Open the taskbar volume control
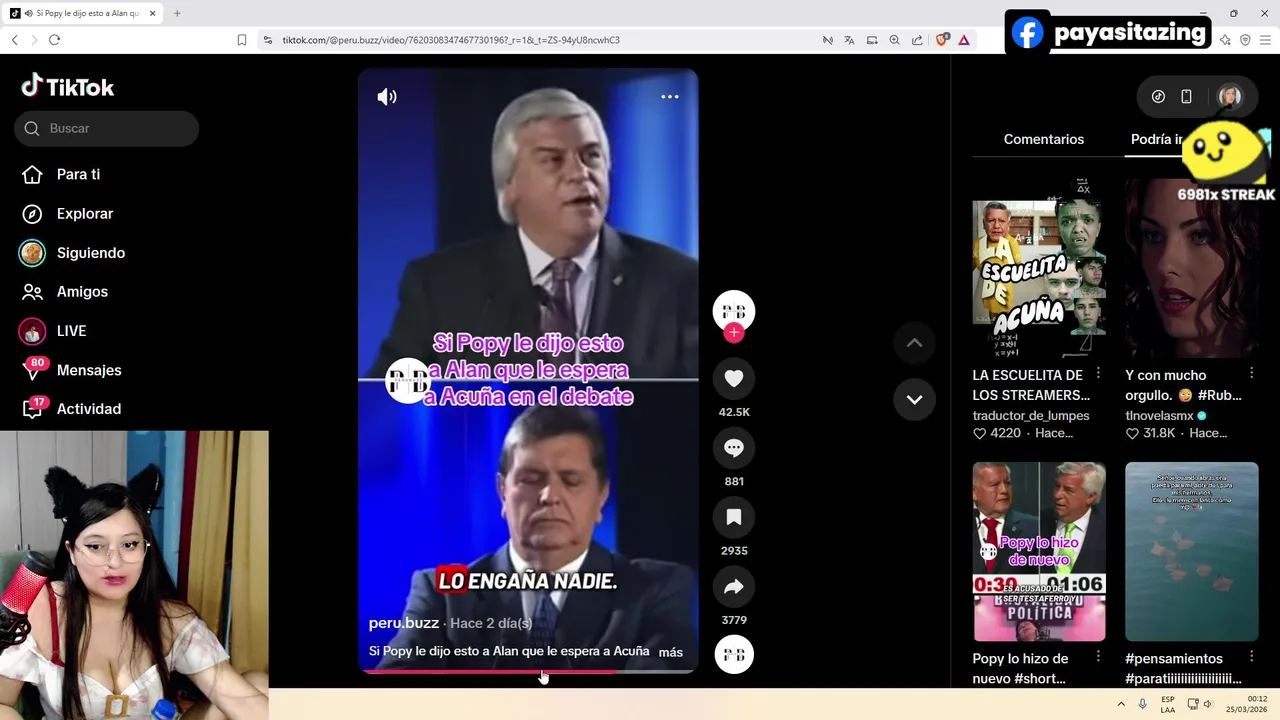Viewport: 1280px width, 720px height. pyautogui.click(x=1208, y=704)
